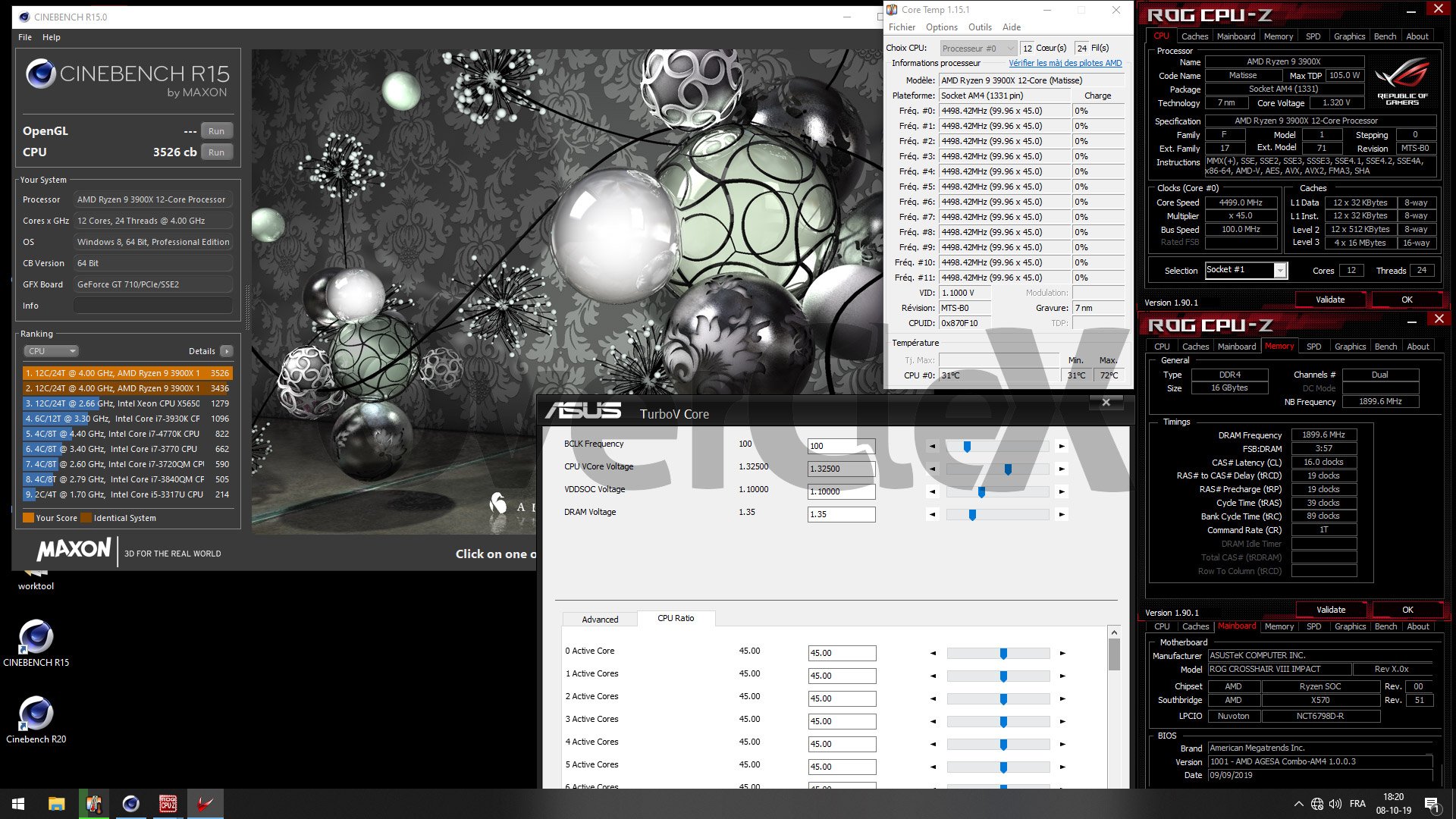Click the volume icon in system tray

(x=1335, y=804)
